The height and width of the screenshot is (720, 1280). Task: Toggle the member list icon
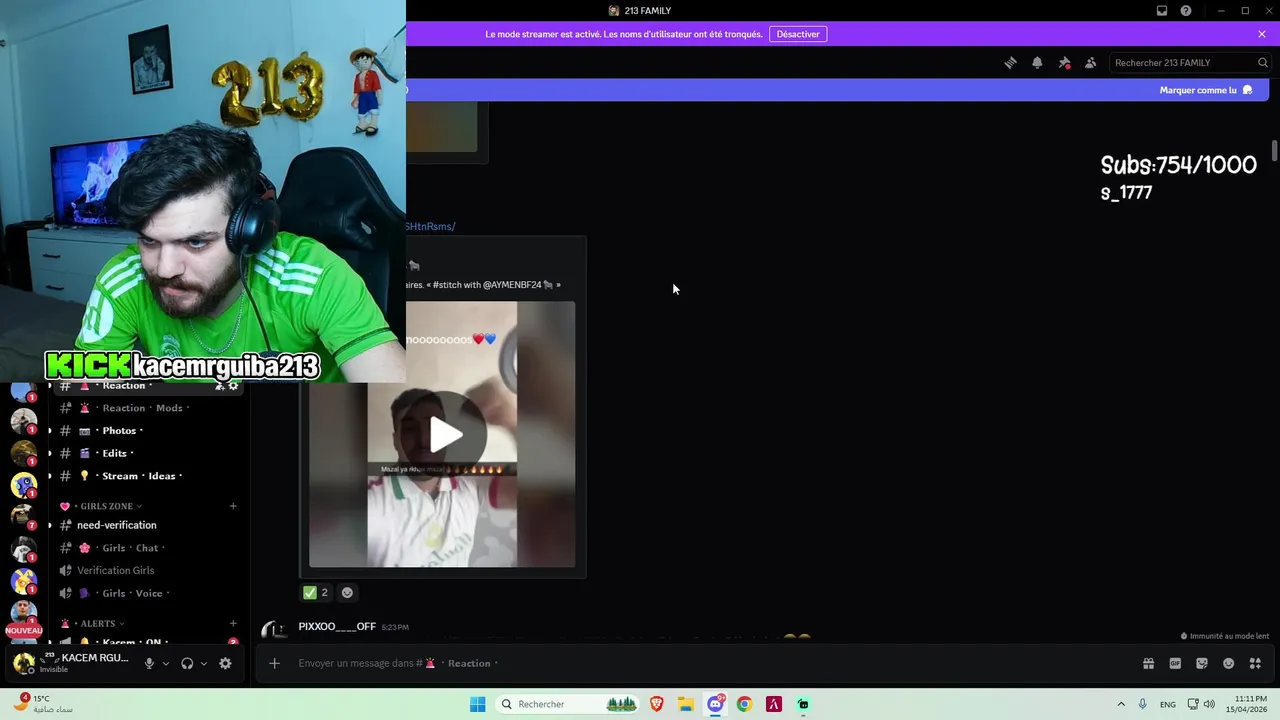click(x=1090, y=62)
